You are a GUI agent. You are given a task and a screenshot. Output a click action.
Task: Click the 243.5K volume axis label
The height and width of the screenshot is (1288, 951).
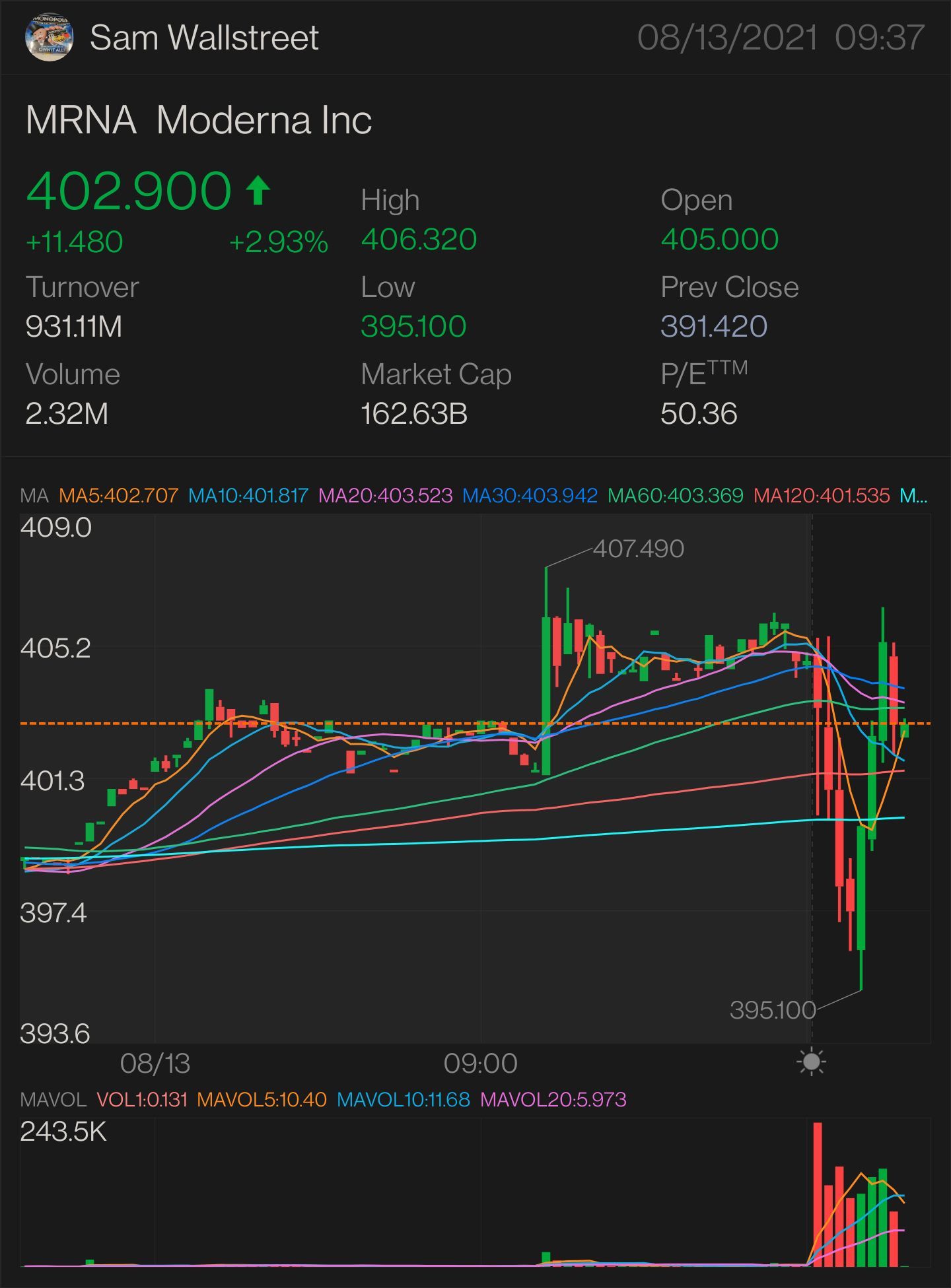click(63, 1132)
